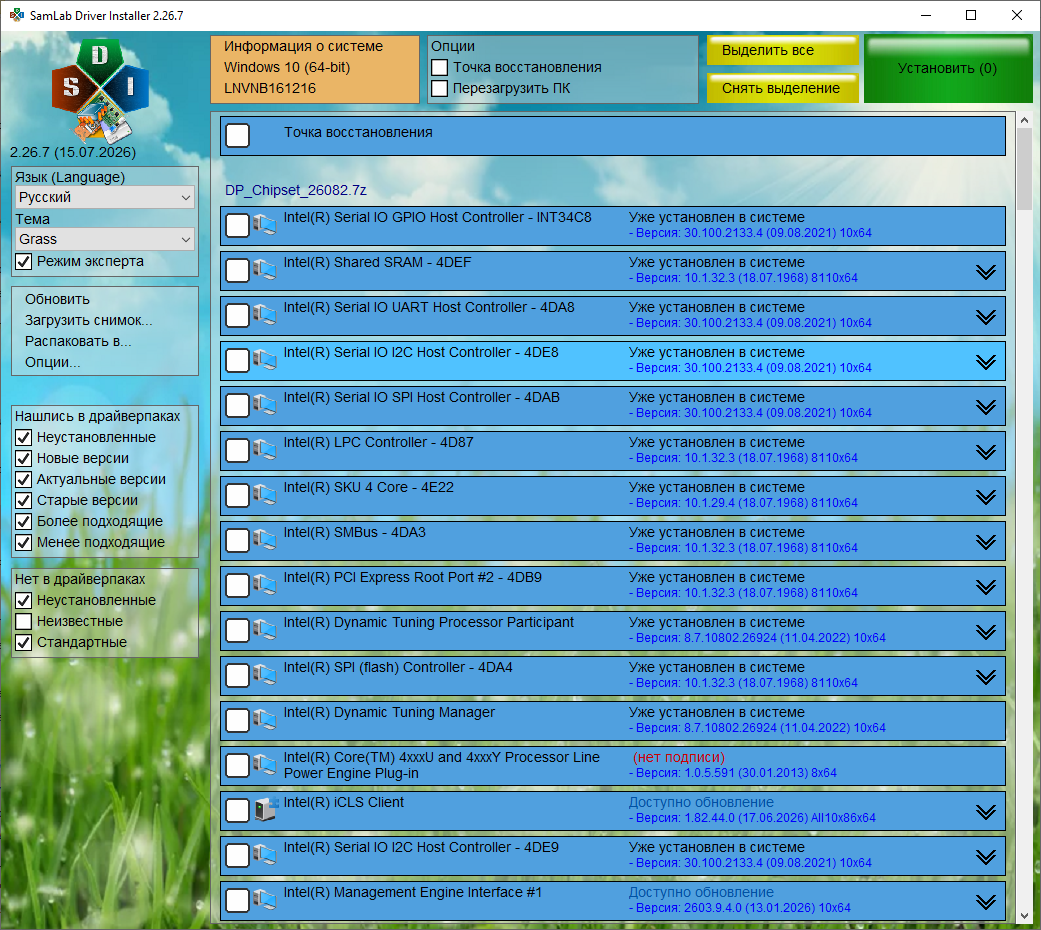Viewport: 1041px width, 930px height.
Task: Click device icon for Serial IO GPIO Host Controller
Action: (x=265, y=225)
